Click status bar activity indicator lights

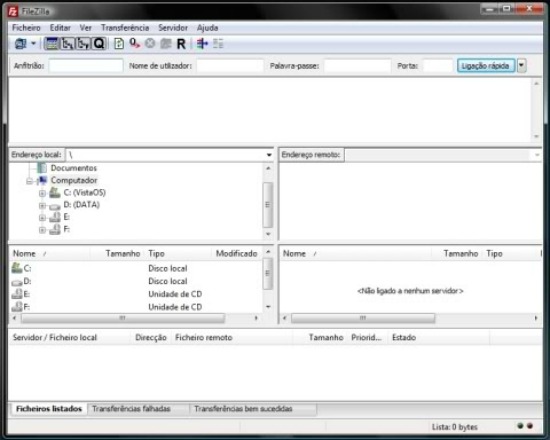(x=525, y=426)
